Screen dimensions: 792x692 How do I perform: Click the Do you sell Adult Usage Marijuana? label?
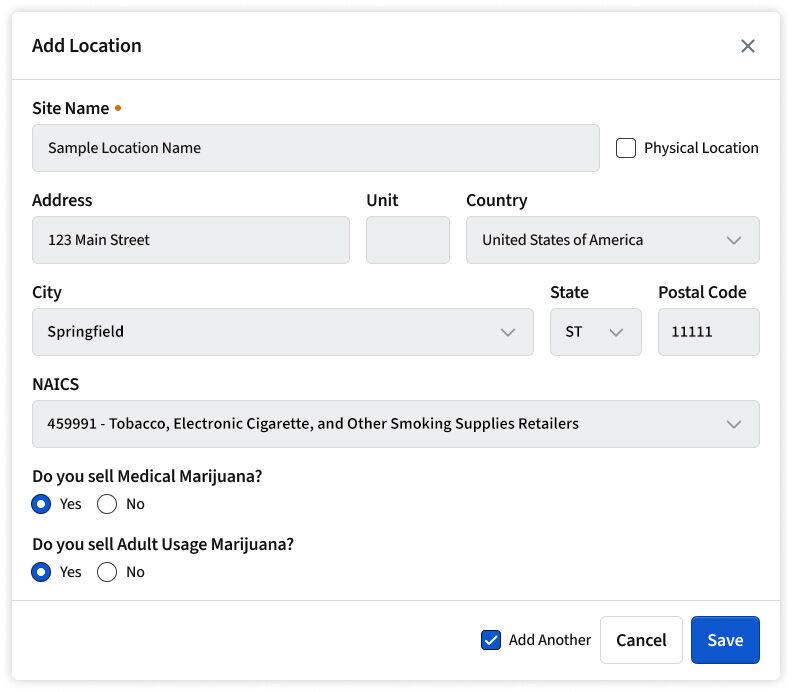tap(163, 545)
